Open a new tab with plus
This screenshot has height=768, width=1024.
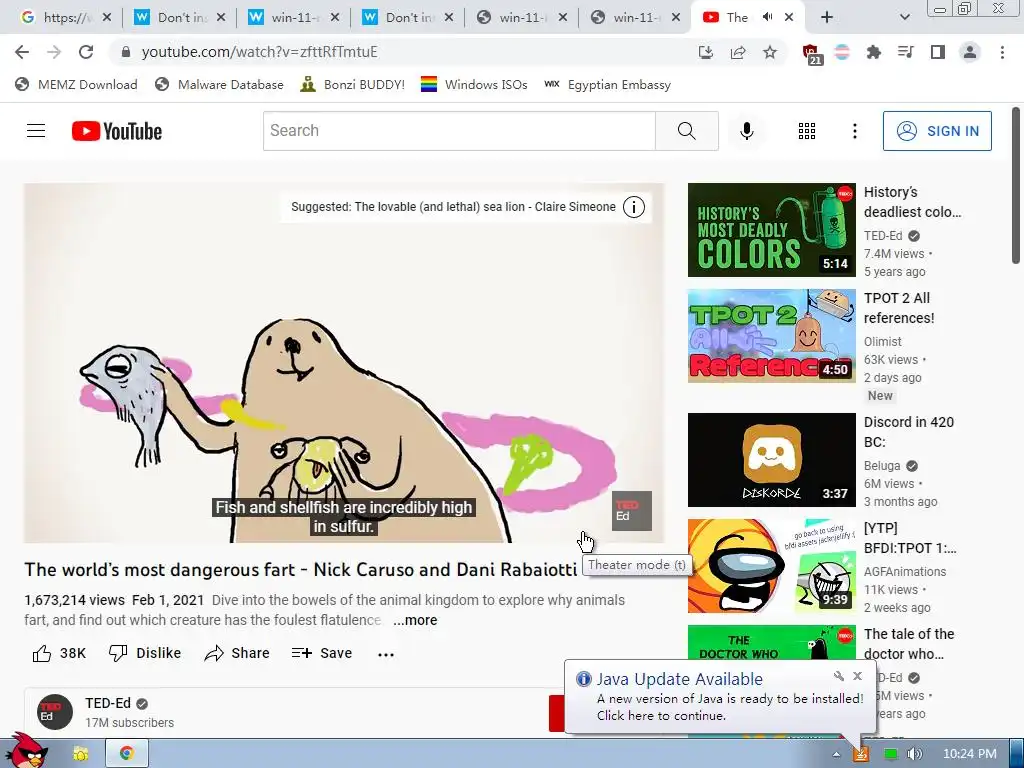point(827,18)
